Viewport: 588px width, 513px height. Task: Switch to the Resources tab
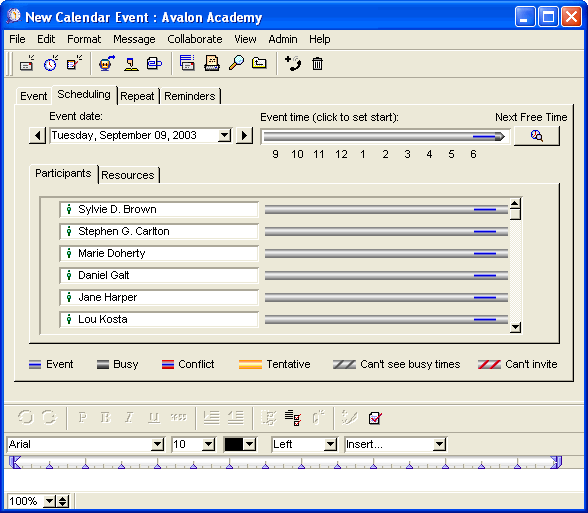(x=128, y=175)
